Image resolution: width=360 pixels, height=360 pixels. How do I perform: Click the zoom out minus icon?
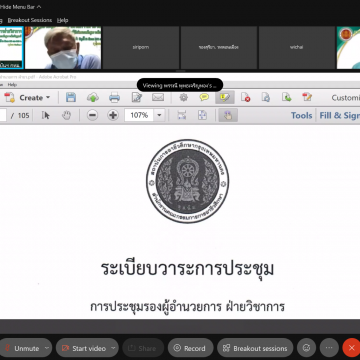coord(92,115)
